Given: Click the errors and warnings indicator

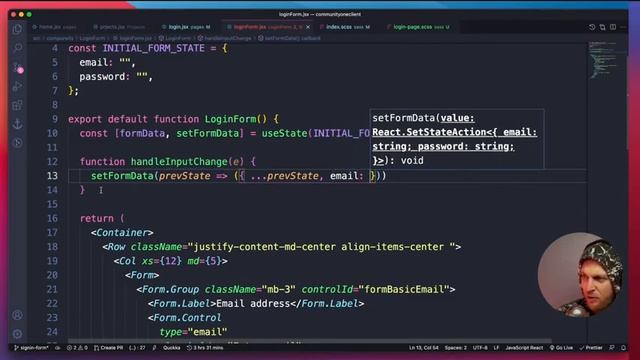Looking at the screenshot, I should tap(78, 348).
